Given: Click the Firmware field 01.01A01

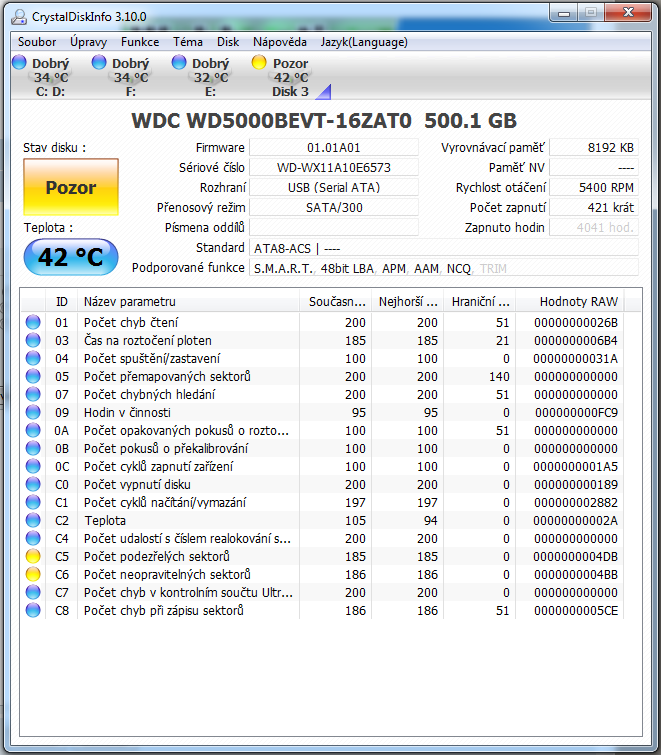Looking at the screenshot, I should [x=334, y=147].
